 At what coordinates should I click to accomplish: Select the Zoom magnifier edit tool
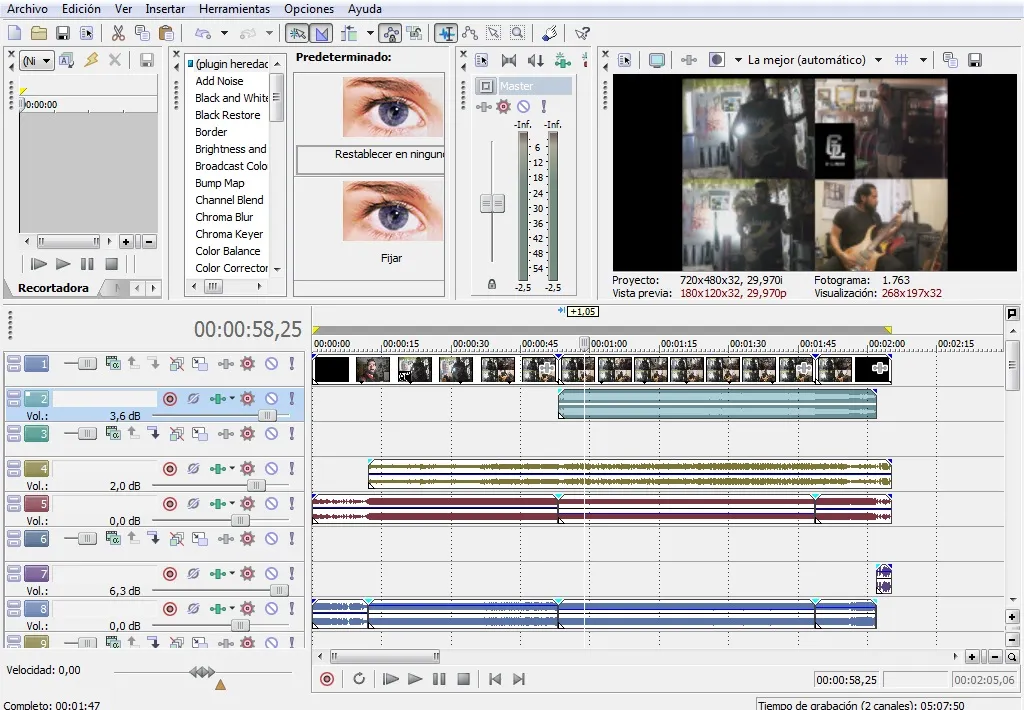coord(516,33)
